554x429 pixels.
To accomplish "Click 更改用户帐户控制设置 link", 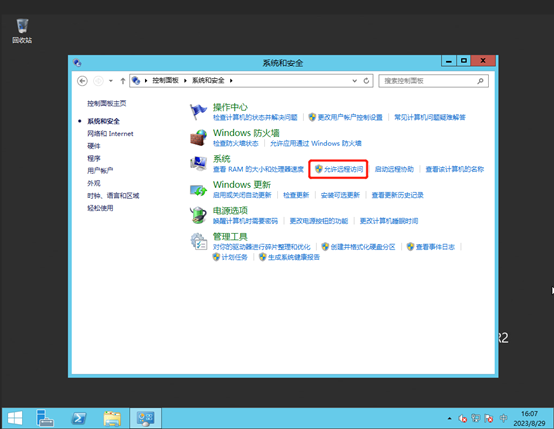I will [350, 117].
